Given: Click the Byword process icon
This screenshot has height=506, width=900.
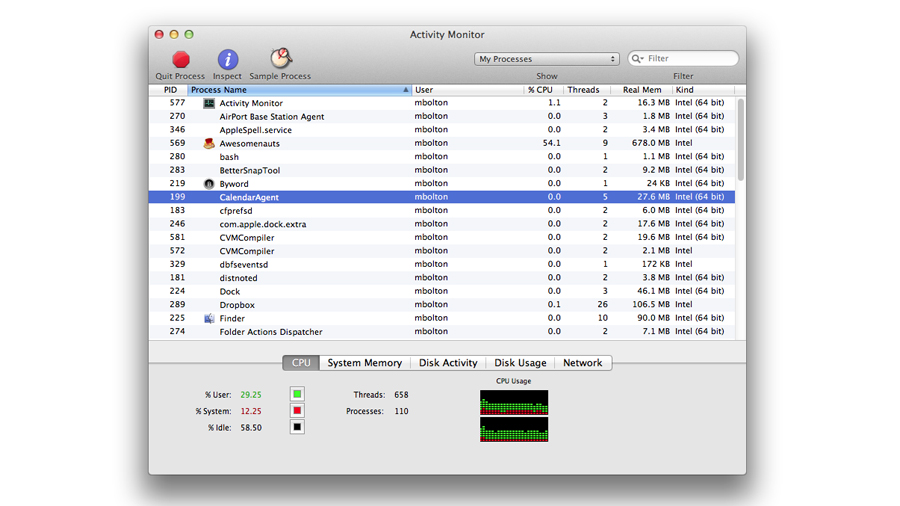Looking at the screenshot, I should tap(209, 184).
